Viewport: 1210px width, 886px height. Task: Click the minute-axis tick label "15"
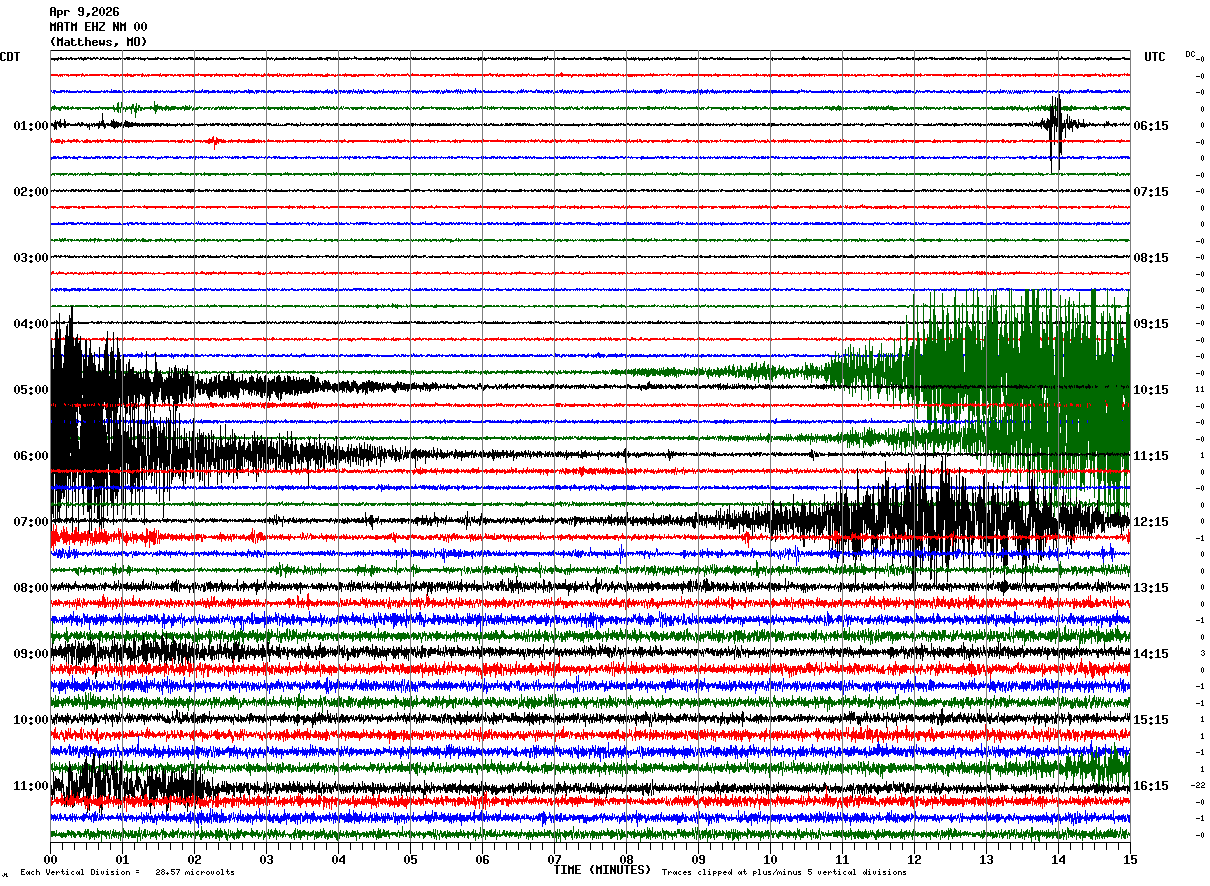1129,859
